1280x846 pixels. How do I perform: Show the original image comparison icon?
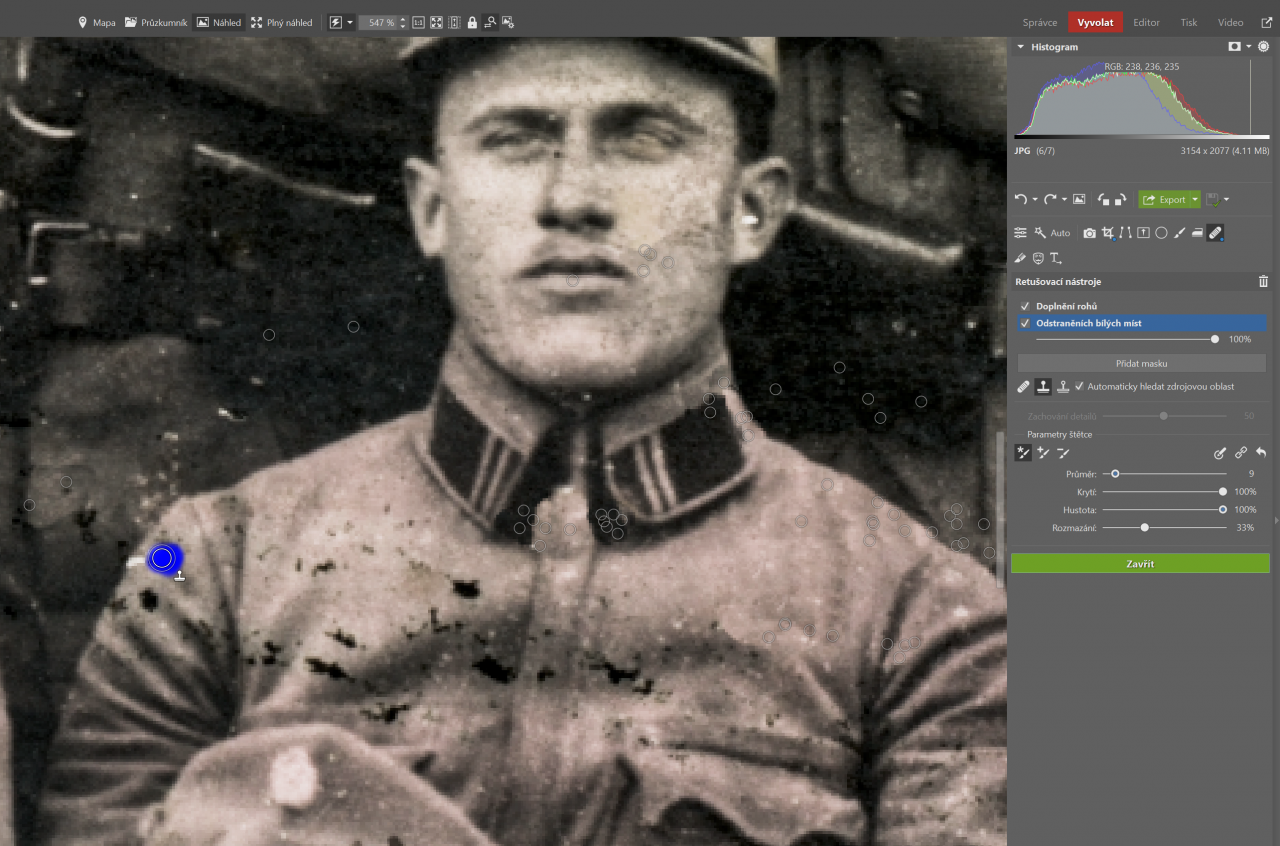click(1079, 199)
